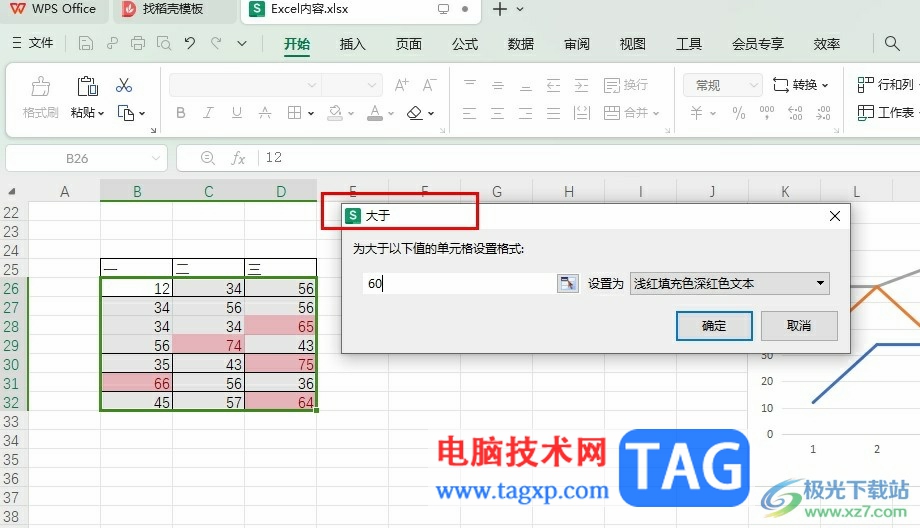Switch to the 数据 data tab
Viewport: 920px width, 528px height.
520,44
